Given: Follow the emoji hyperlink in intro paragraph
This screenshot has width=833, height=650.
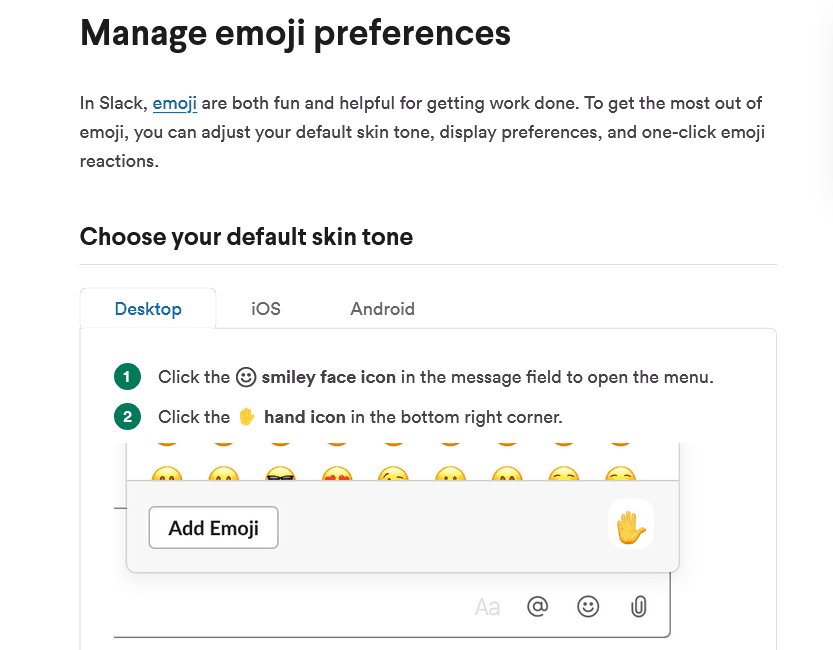Looking at the screenshot, I should coord(175,103).
